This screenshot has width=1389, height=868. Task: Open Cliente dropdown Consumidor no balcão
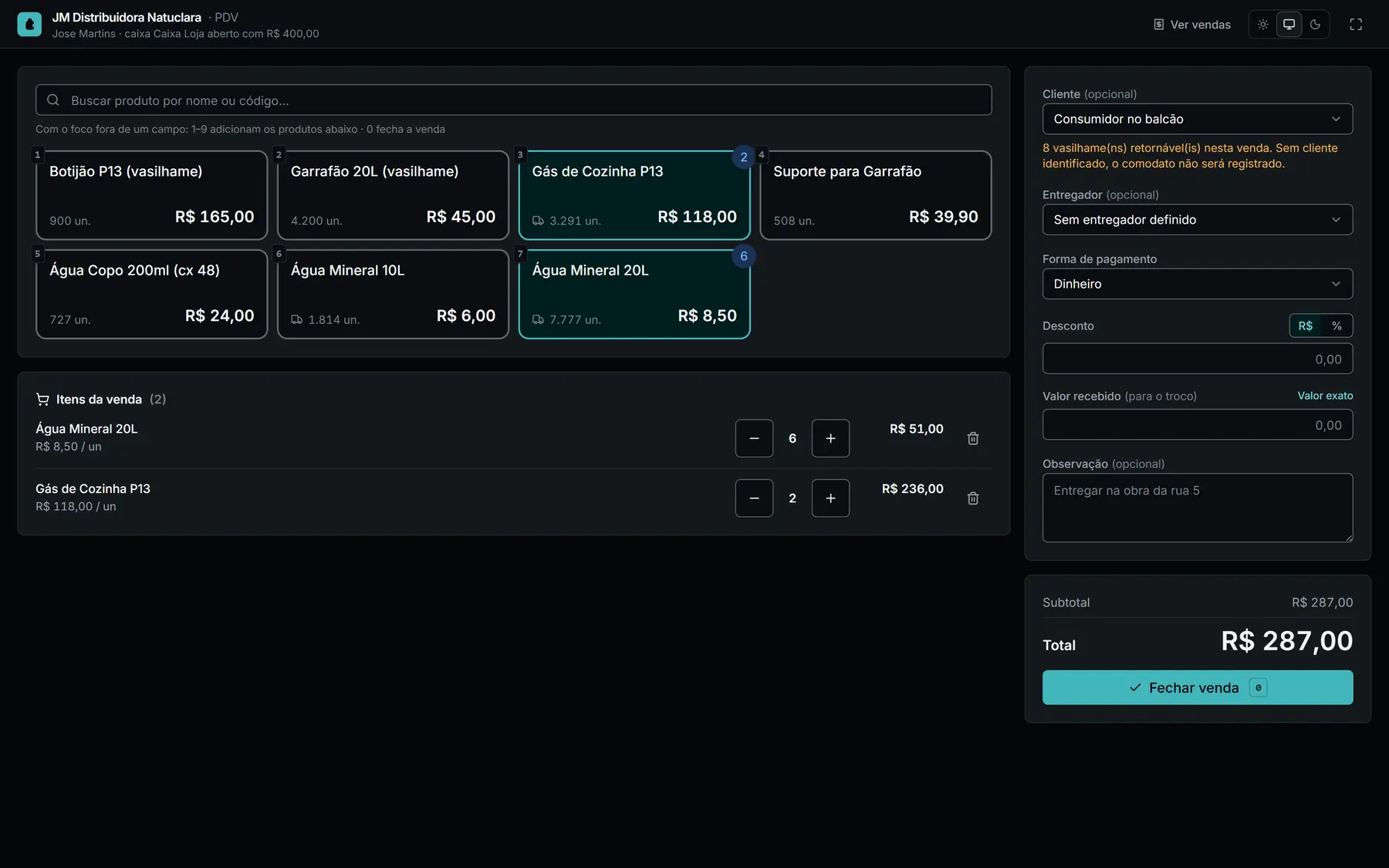tap(1198, 119)
